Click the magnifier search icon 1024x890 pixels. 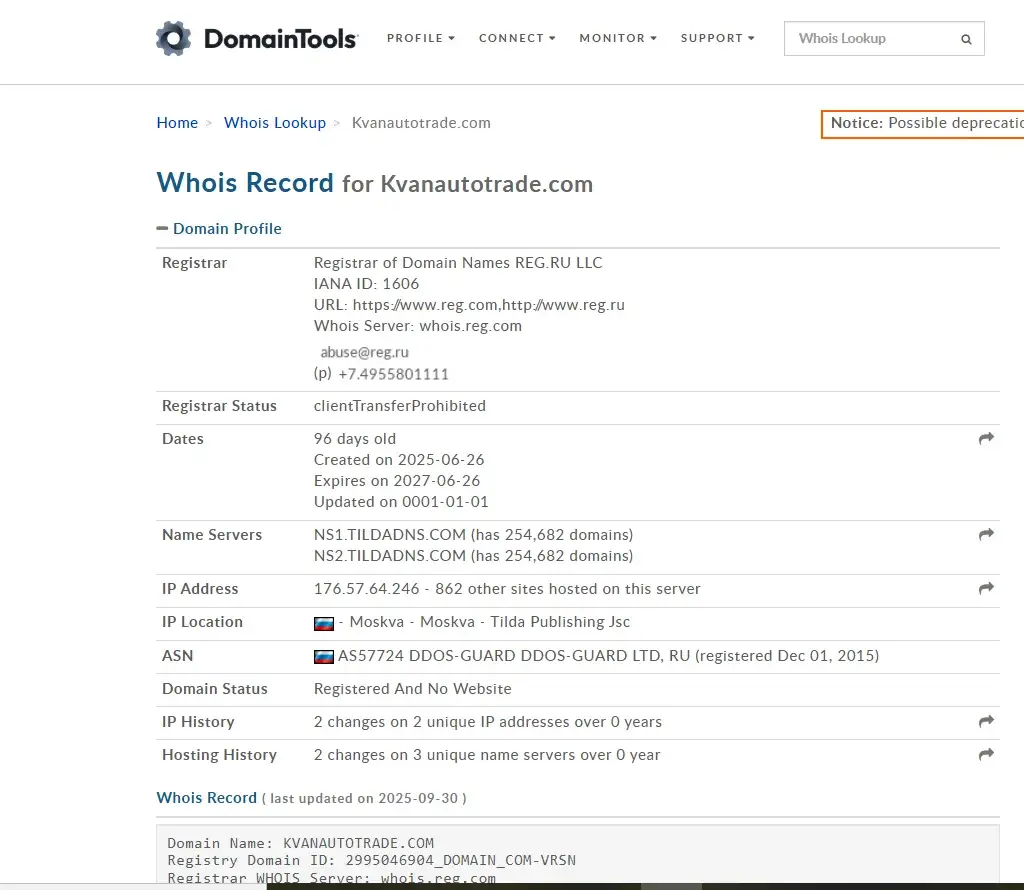[x=966, y=39]
